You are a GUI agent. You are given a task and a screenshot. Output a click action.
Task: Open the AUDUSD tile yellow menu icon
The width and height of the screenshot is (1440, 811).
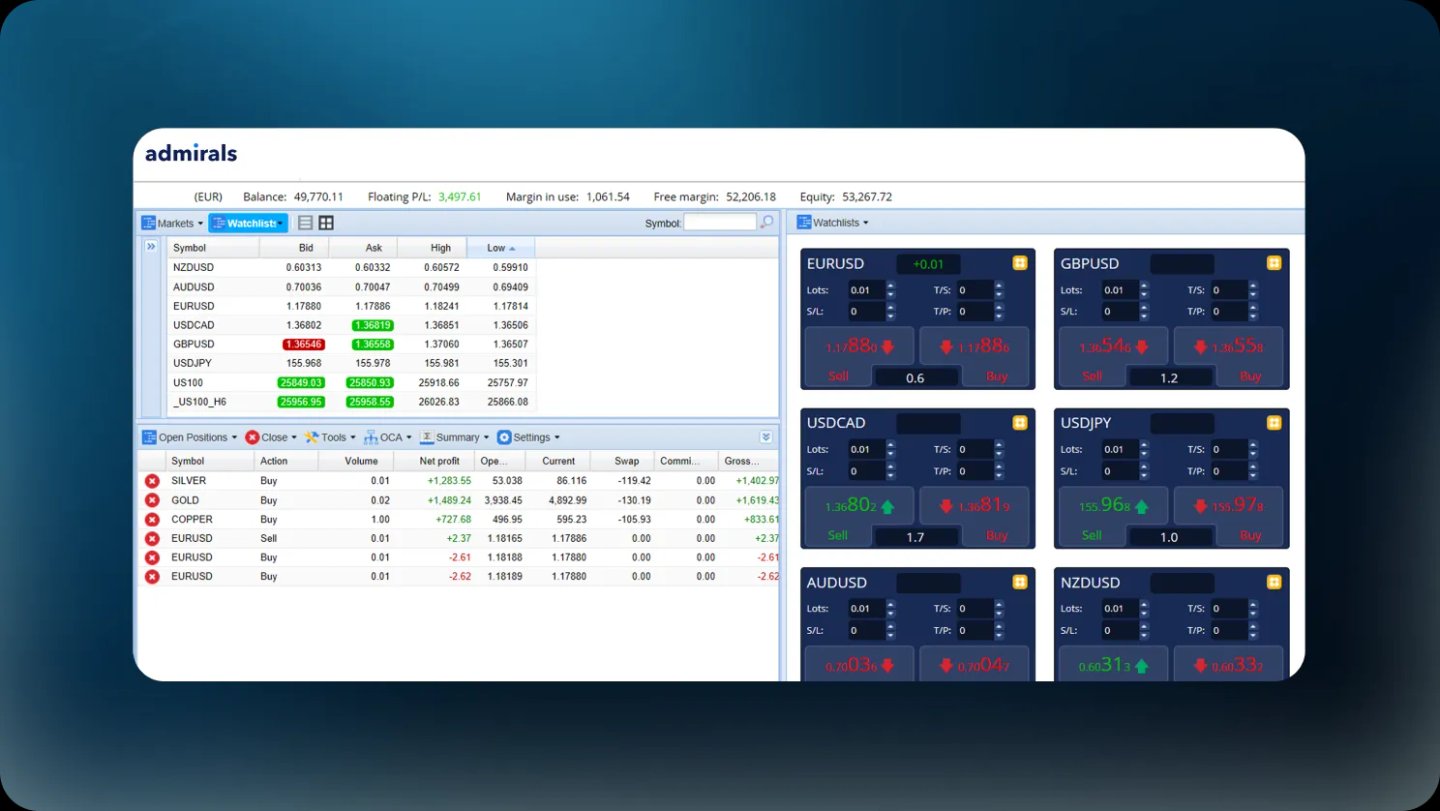click(1020, 582)
